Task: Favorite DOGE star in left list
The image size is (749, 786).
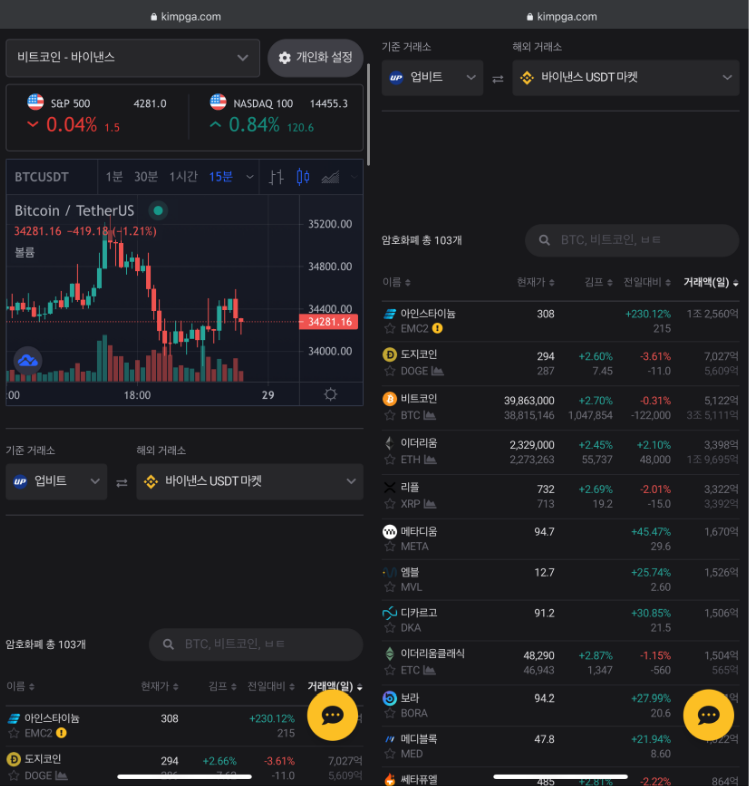Action: (14, 775)
